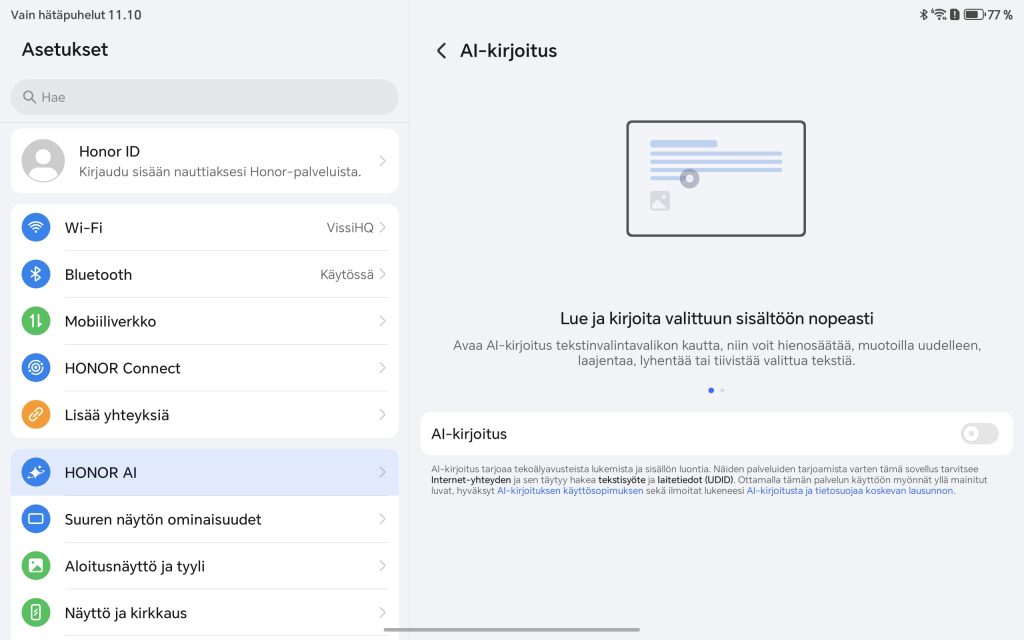Click the Hae search field

pos(204,97)
